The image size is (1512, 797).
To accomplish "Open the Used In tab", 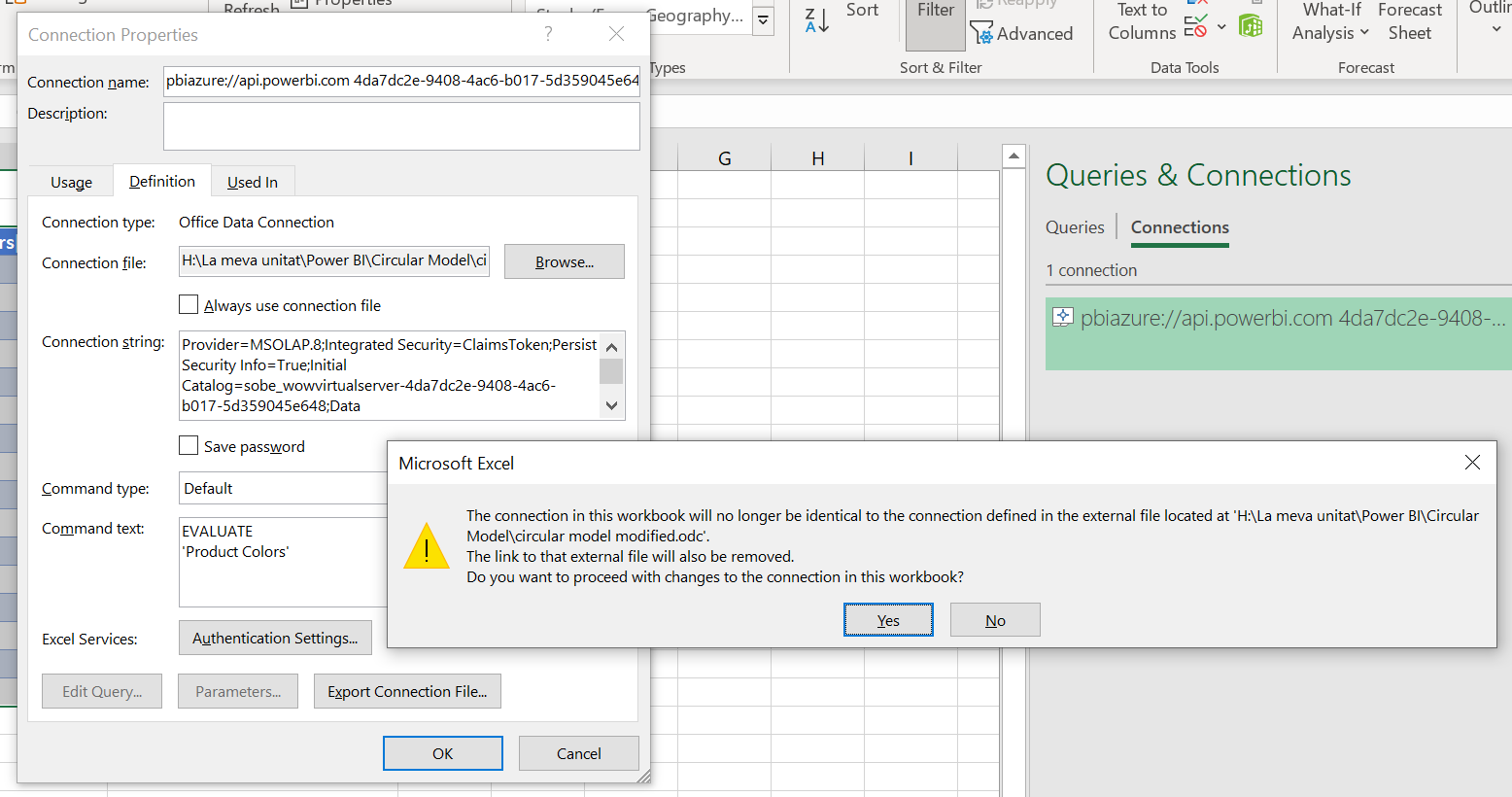I will click(252, 183).
